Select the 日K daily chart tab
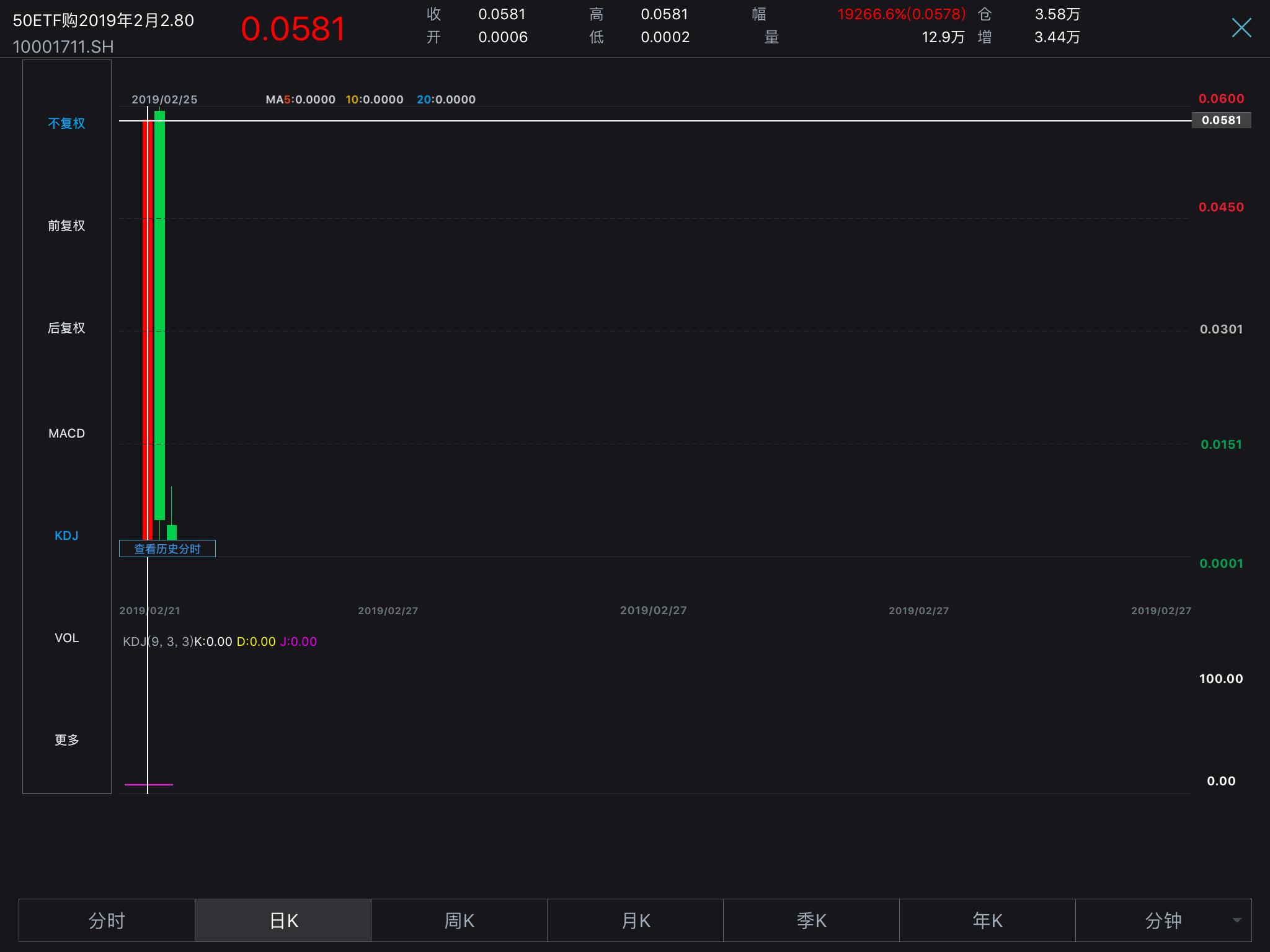 pos(283,920)
